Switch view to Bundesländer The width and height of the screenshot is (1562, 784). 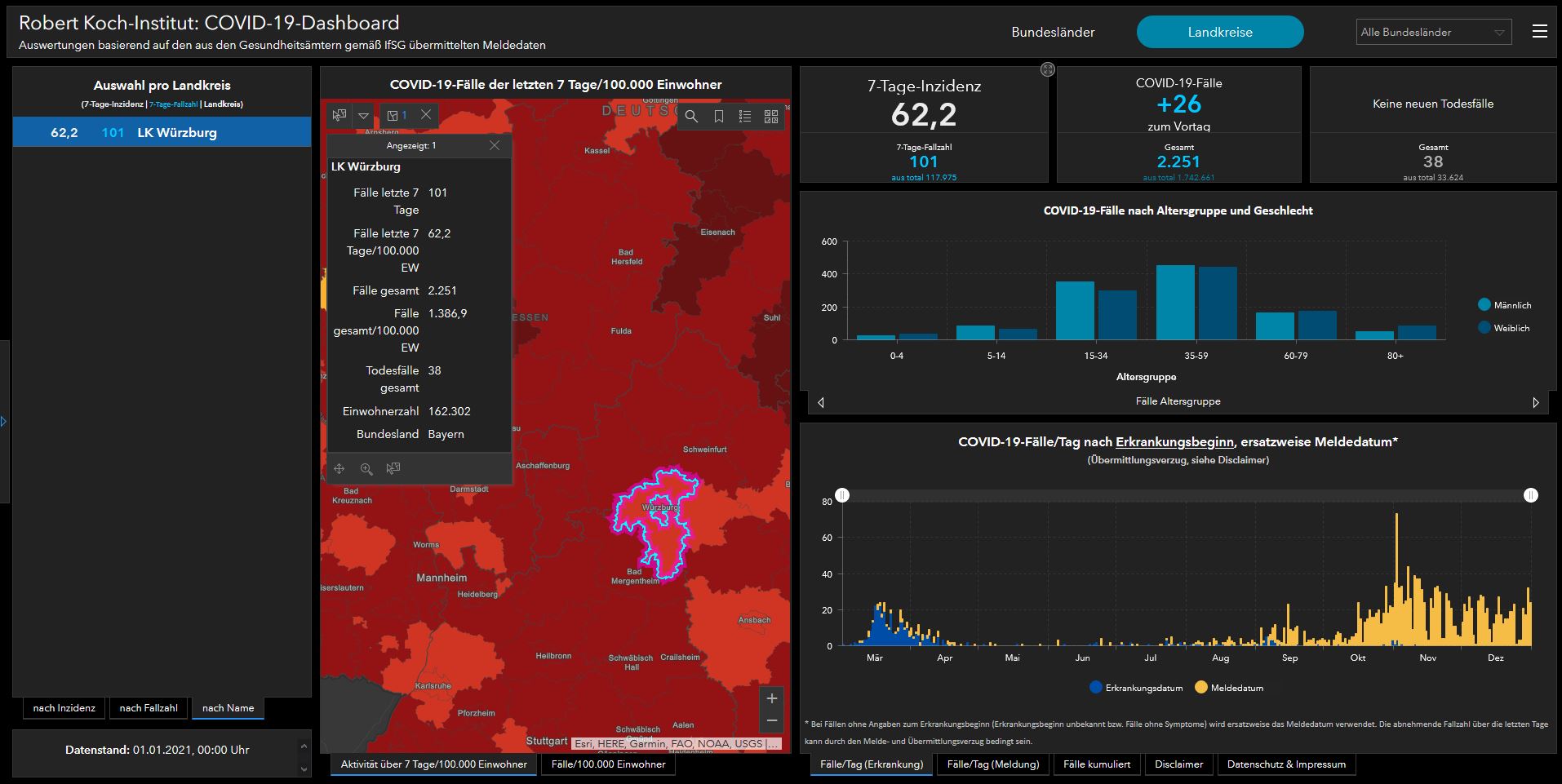pyautogui.click(x=1053, y=33)
